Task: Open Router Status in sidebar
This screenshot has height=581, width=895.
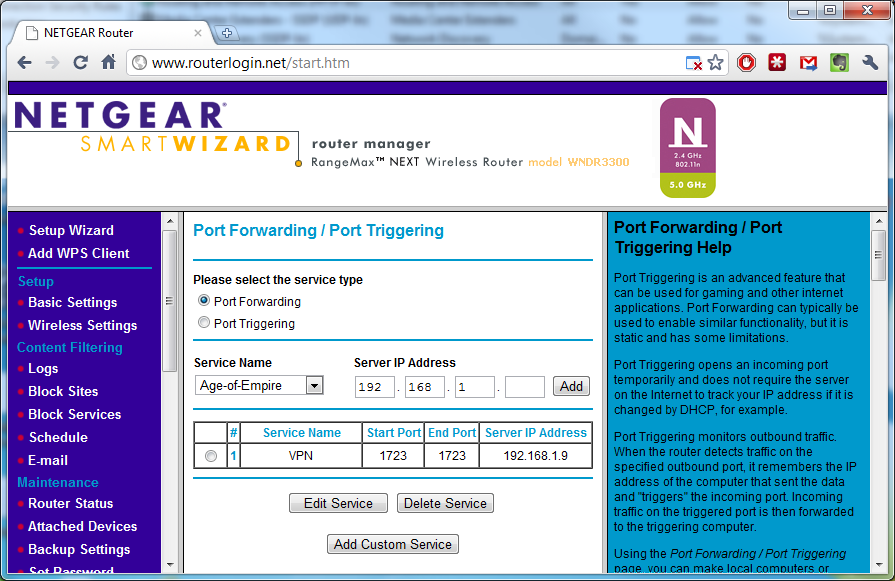Action: [x=71, y=503]
